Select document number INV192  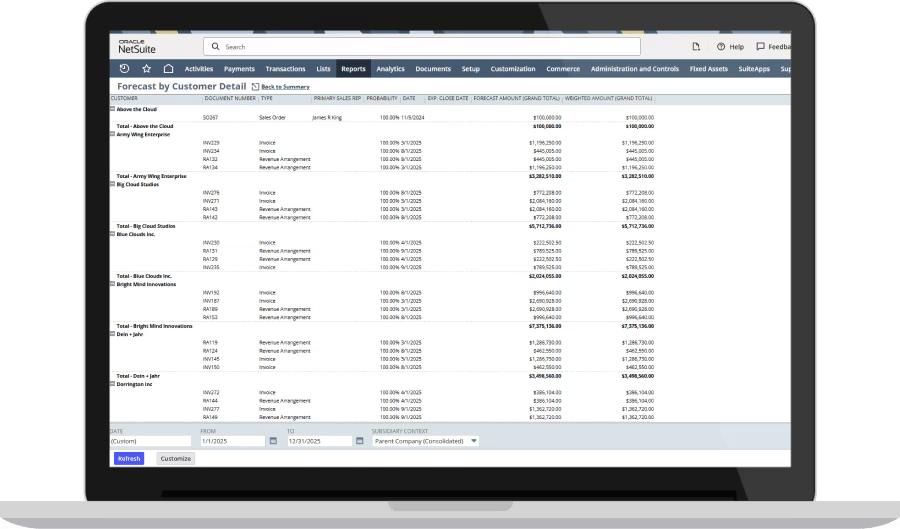pos(211,293)
